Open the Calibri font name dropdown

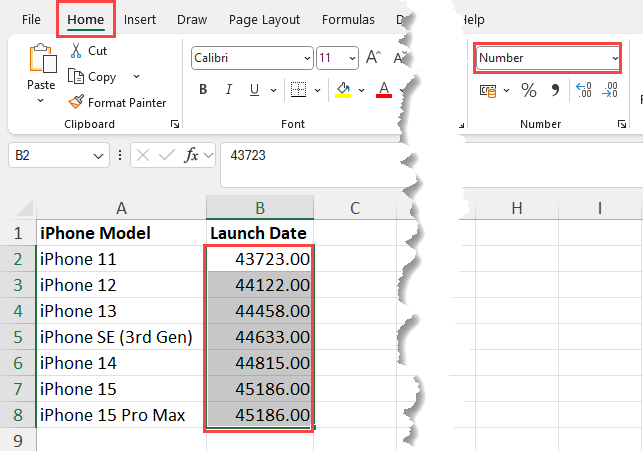click(x=307, y=58)
